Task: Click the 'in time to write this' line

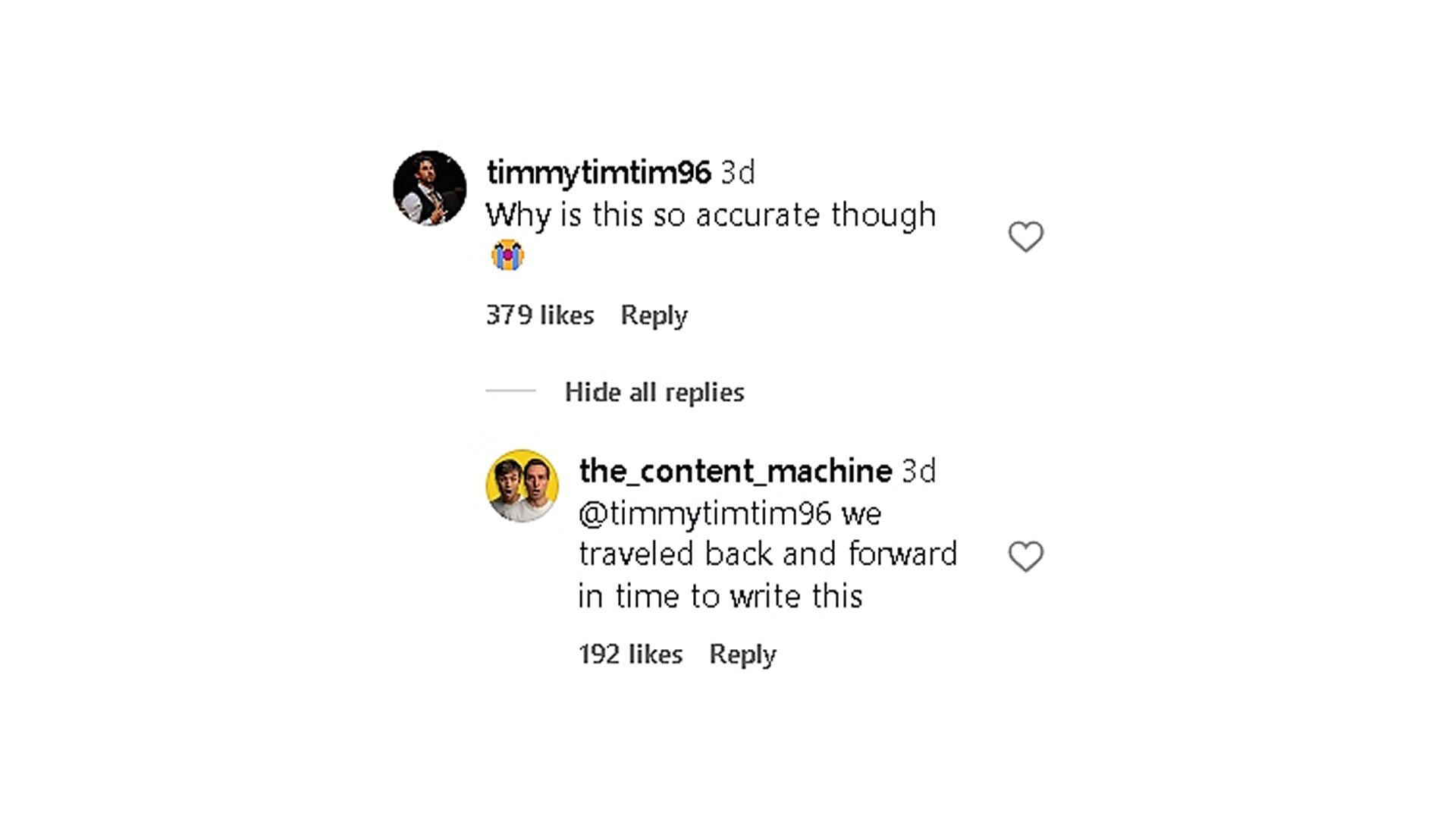Action: point(720,596)
